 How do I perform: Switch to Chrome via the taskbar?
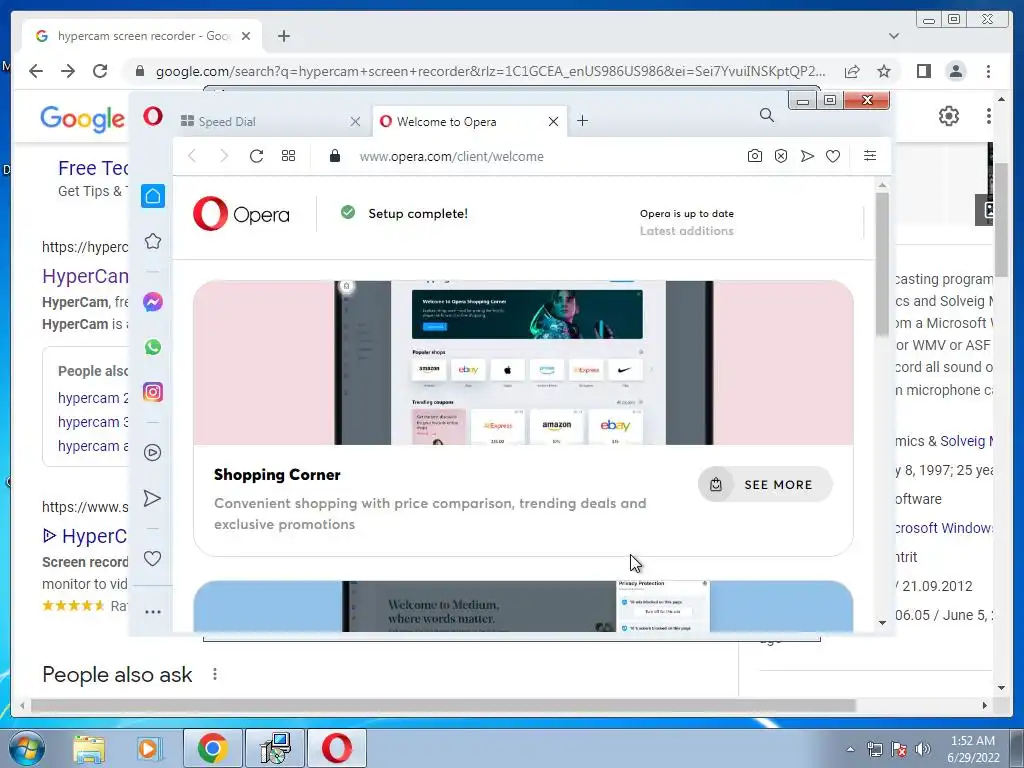(213, 748)
